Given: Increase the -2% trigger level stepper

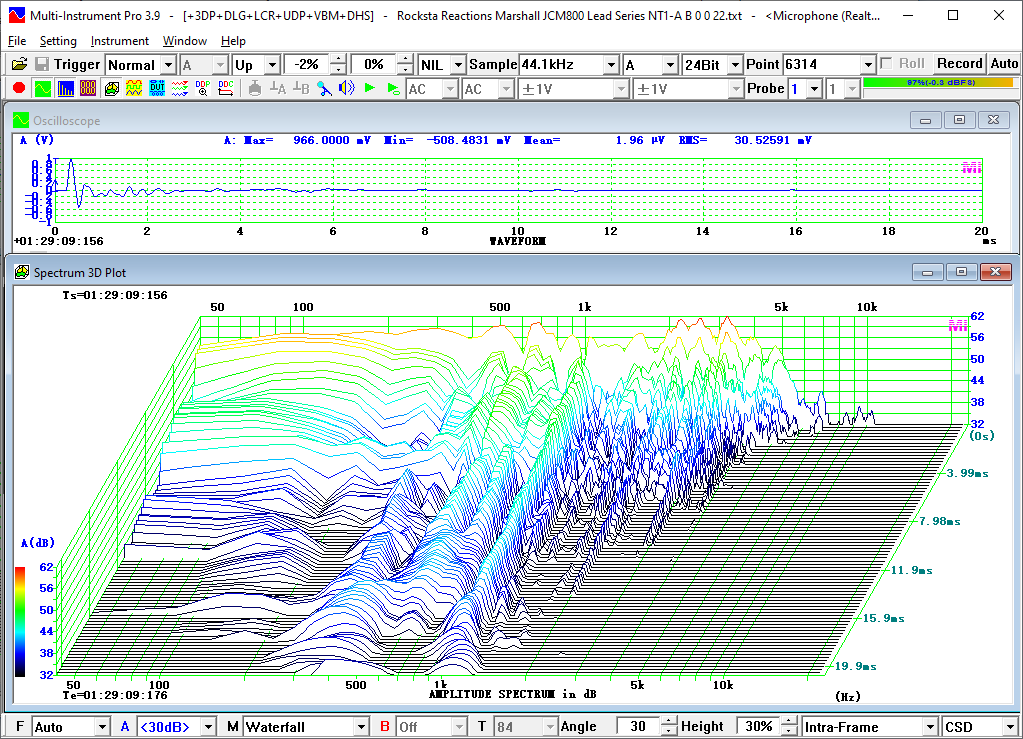Looking at the screenshot, I should [x=338, y=60].
